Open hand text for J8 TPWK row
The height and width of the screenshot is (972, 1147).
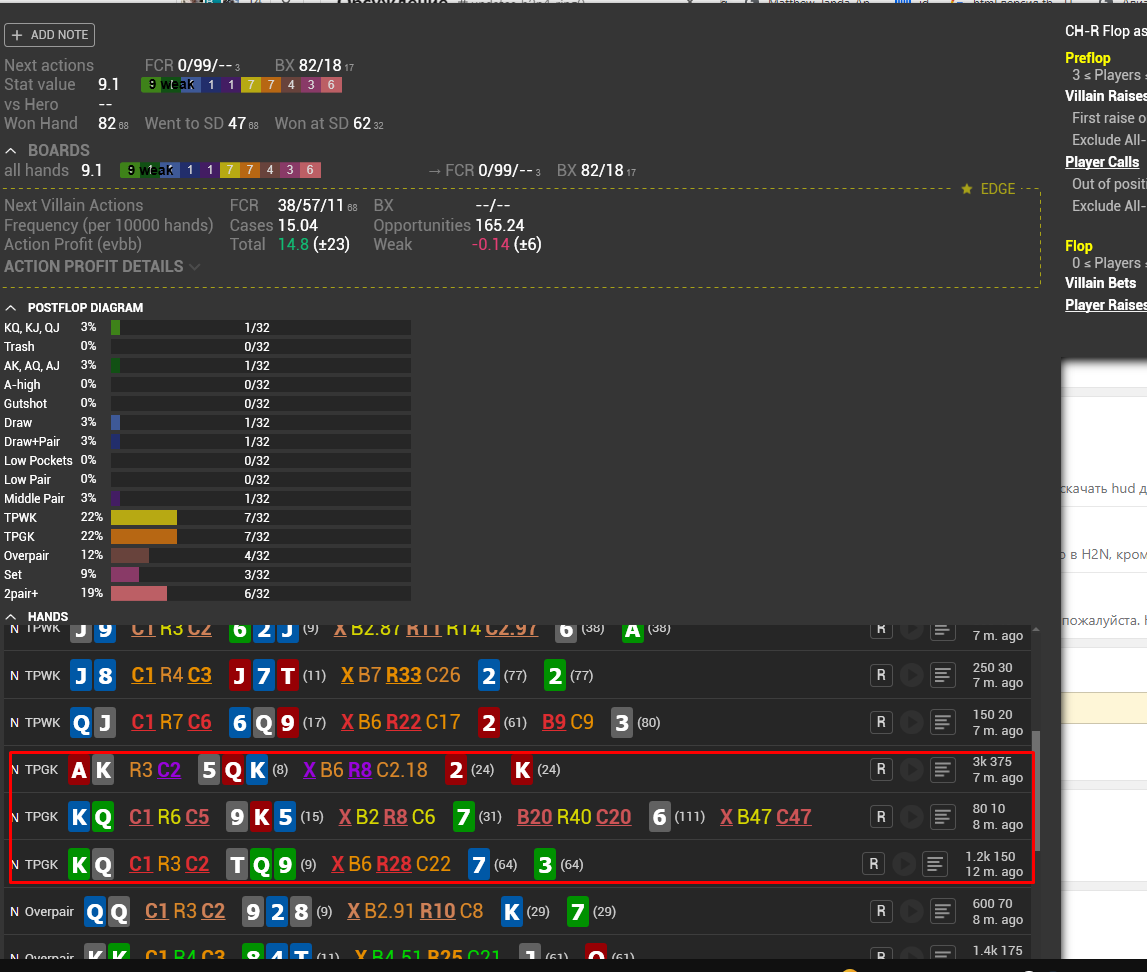[x=942, y=675]
